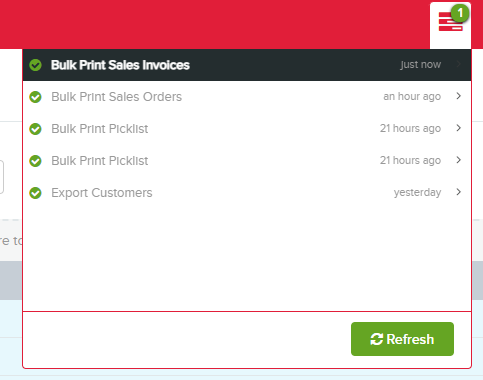Open the Export Customers entry
This screenshot has width=483, height=380.
point(247,193)
